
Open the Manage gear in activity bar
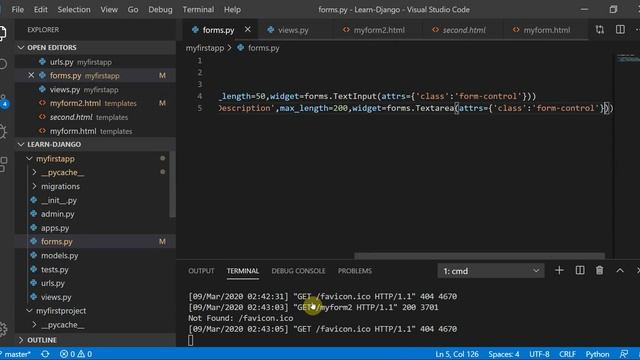point(3,329)
